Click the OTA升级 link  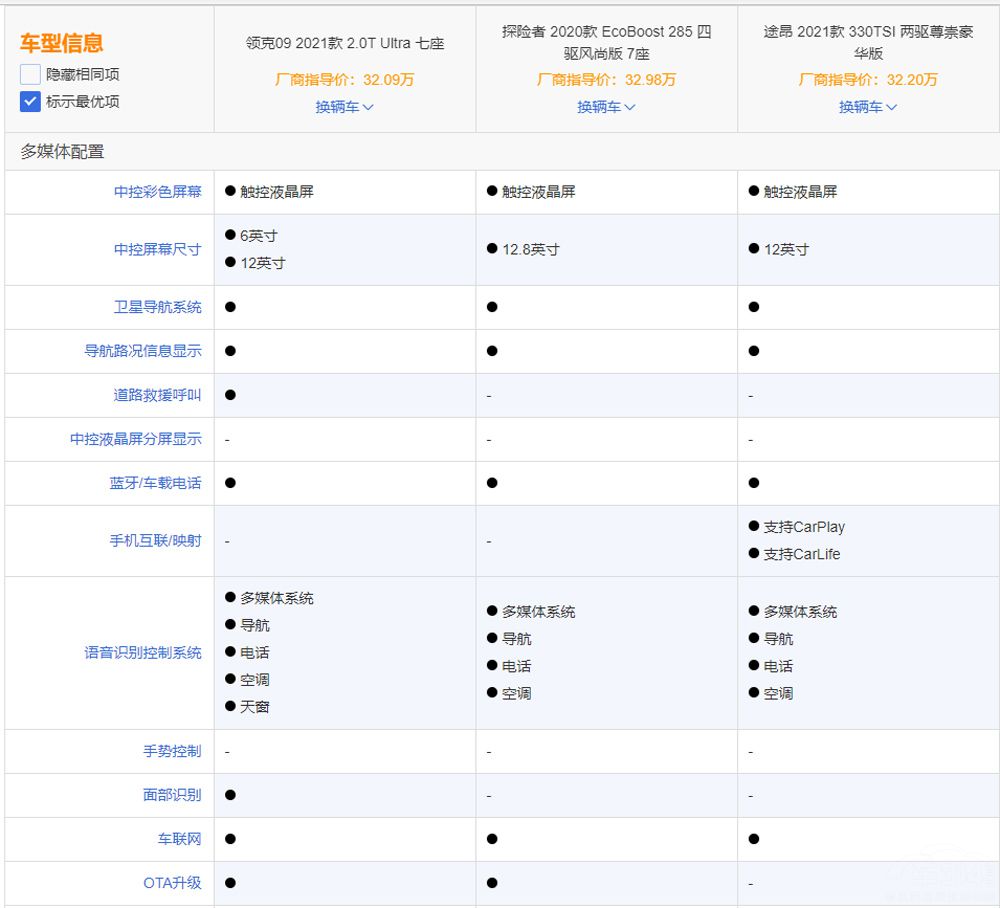(x=172, y=883)
